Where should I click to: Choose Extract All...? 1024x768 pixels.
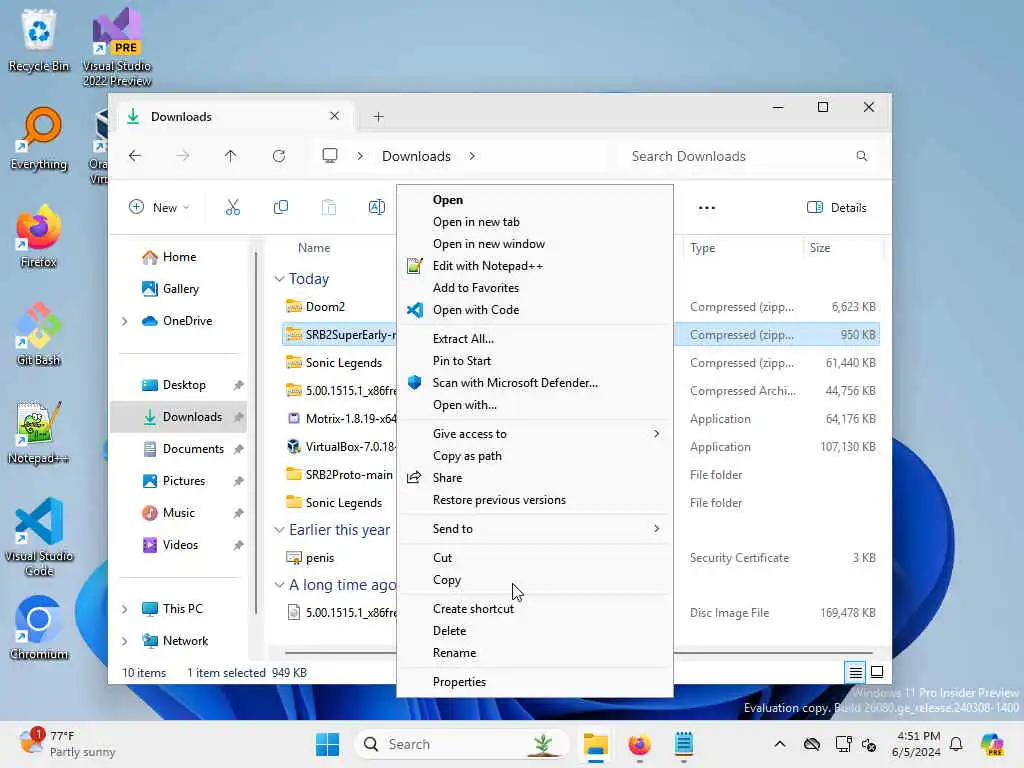click(535, 338)
